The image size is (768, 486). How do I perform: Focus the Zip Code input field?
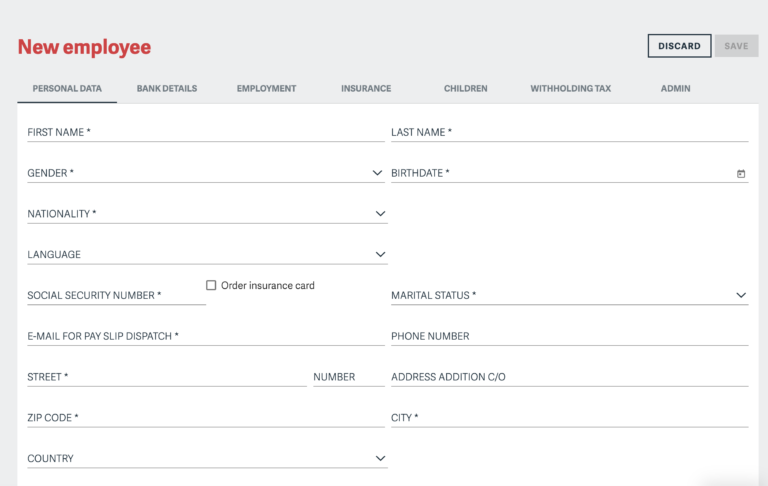coord(205,418)
